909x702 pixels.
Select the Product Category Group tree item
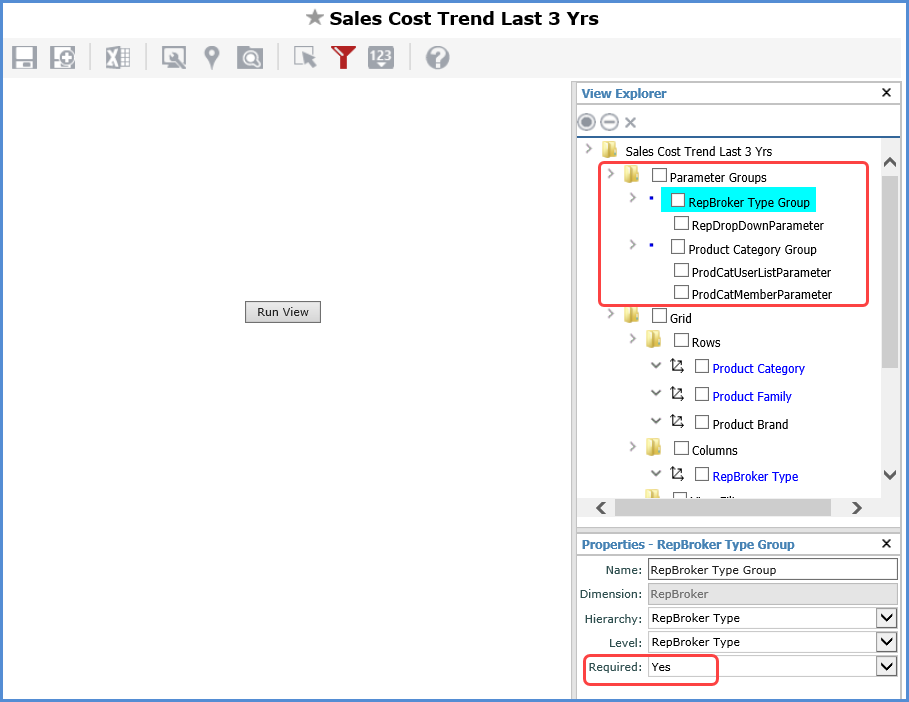(x=752, y=249)
